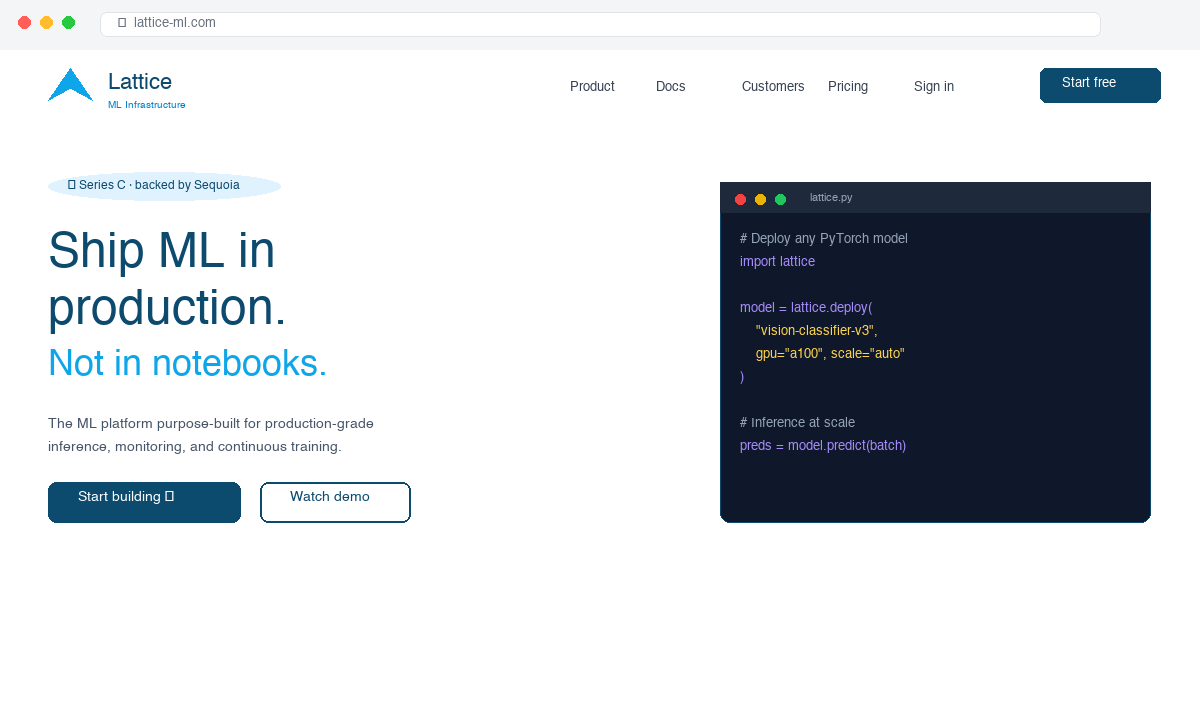
Task: Click the Watch demo button
Action: click(335, 502)
